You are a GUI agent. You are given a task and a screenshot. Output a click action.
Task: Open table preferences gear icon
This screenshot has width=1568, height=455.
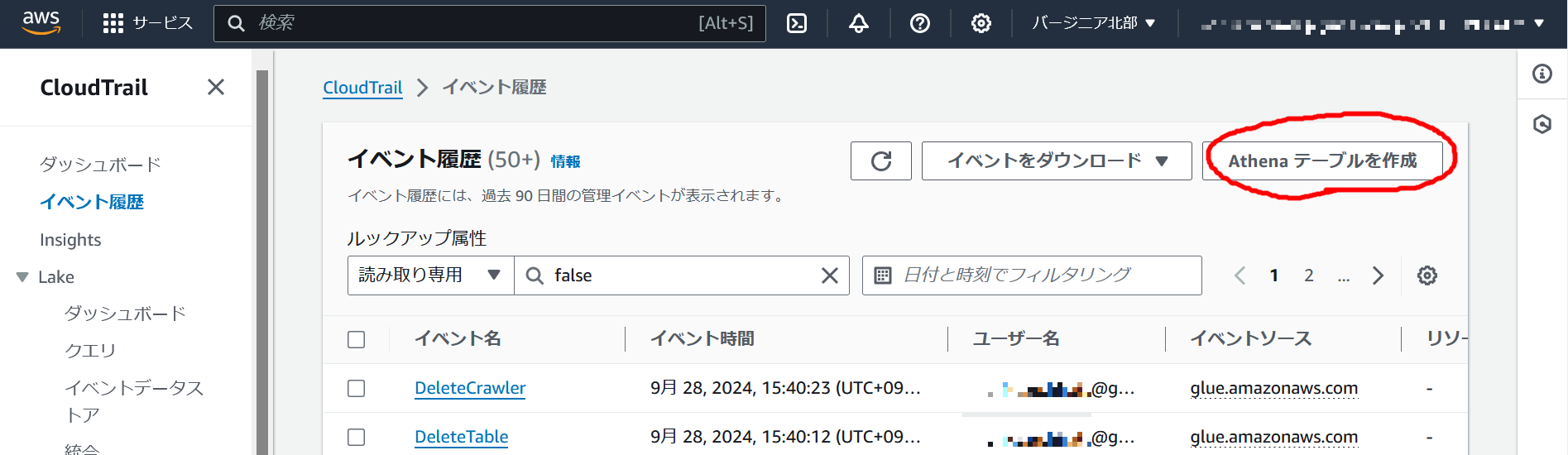(1427, 275)
